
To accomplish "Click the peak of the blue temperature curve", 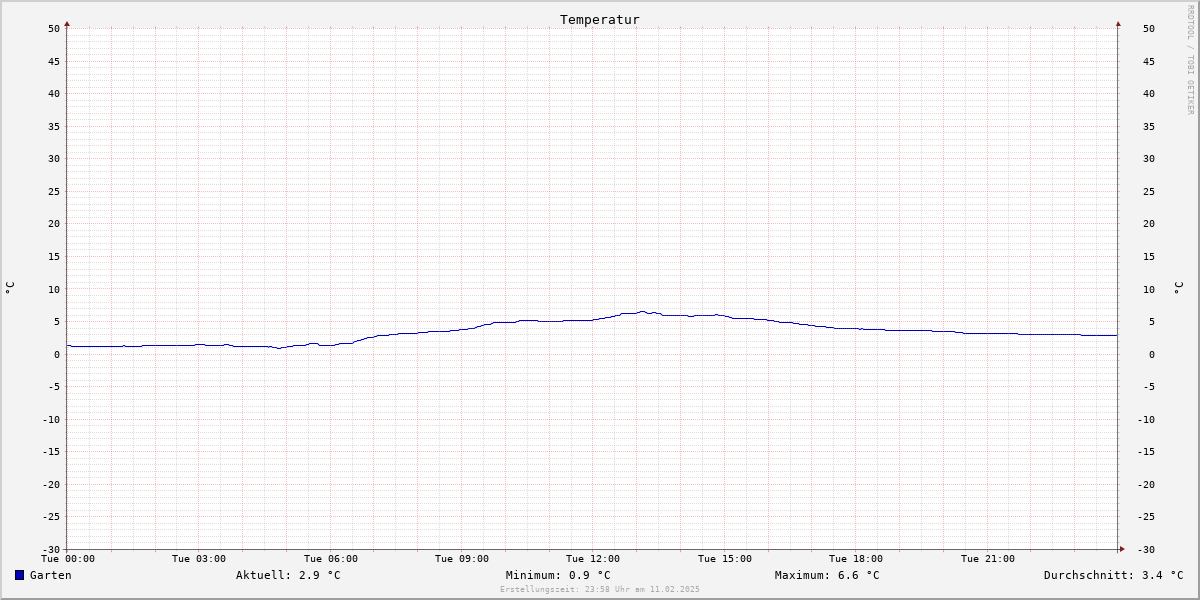I will (642, 311).
